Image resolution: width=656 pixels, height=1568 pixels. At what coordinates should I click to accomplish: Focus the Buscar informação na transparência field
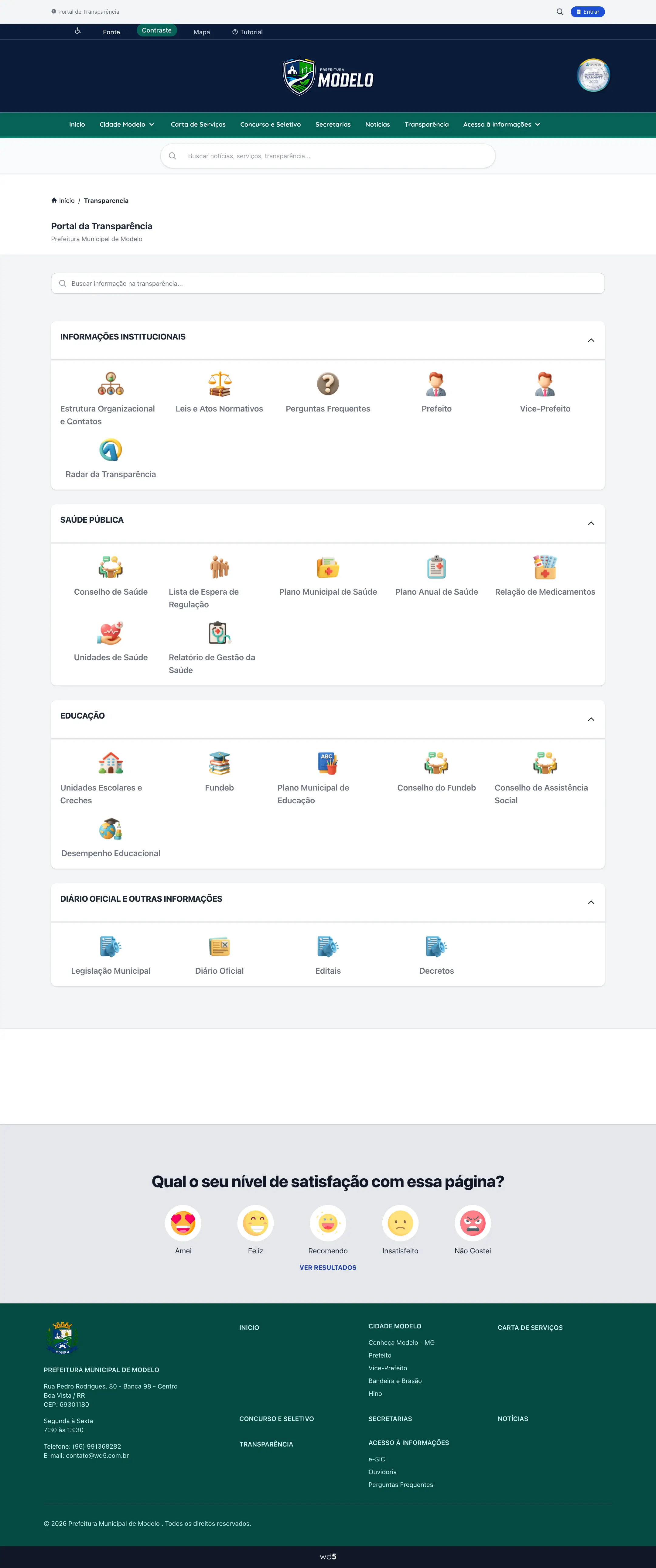point(328,283)
